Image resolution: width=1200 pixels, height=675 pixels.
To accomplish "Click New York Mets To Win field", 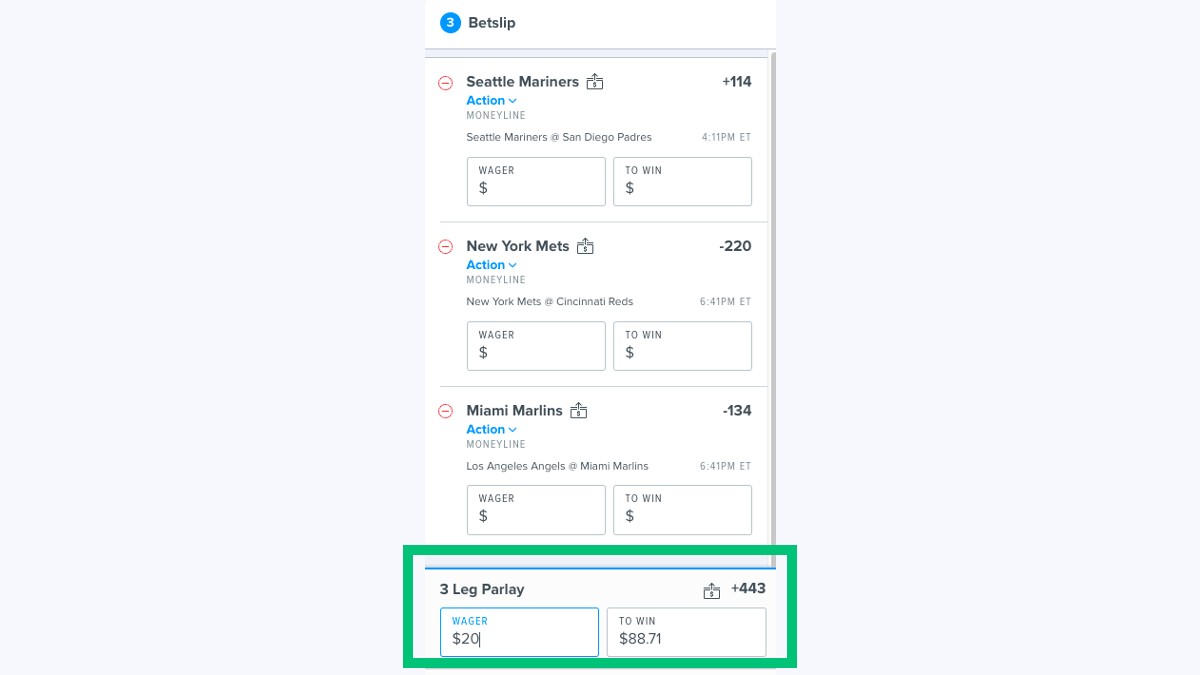I will pos(682,346).
